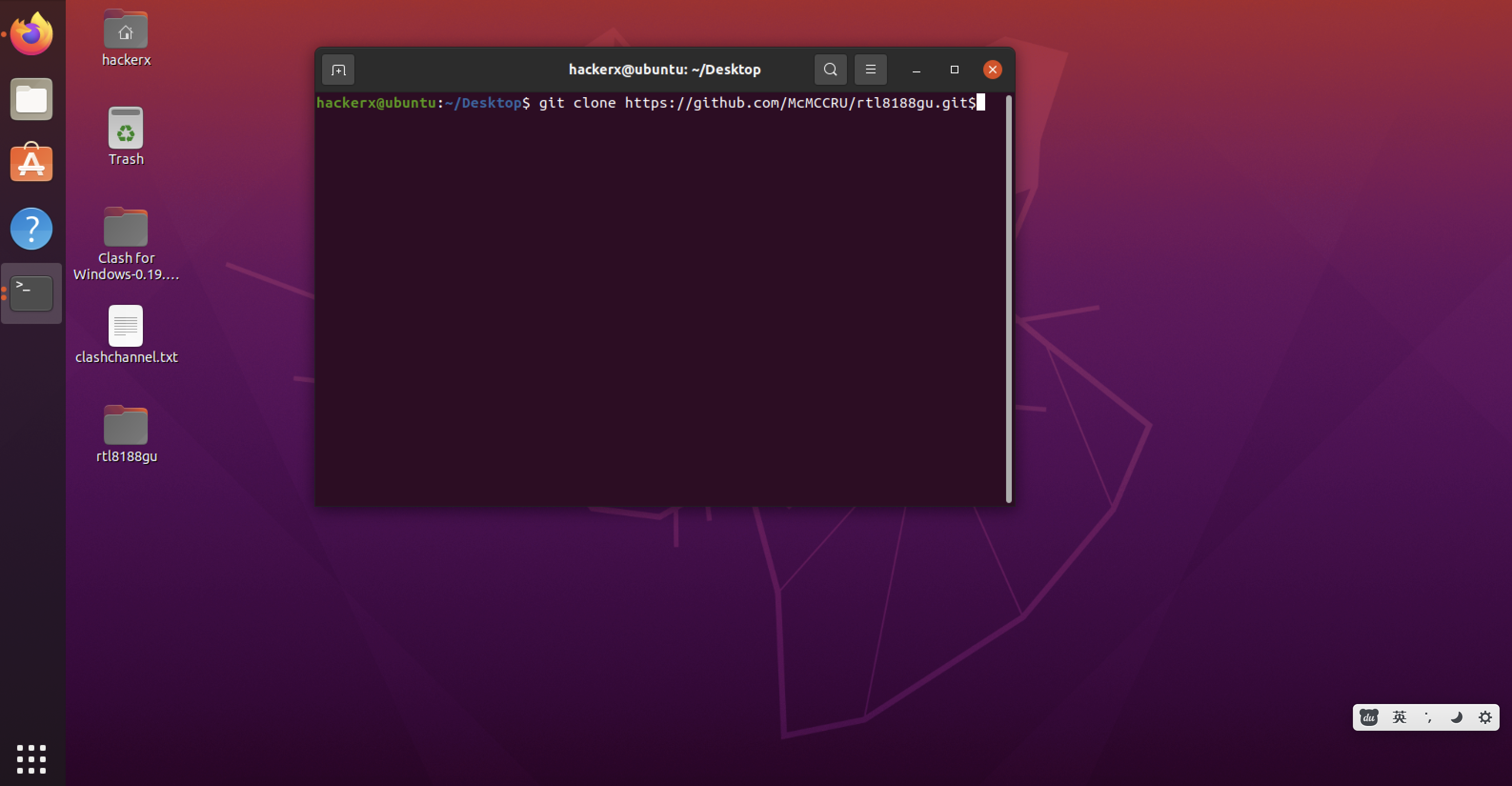The width and height of the screenshot is (1512, 786).
Task: Open the Files application from the dock
Action: [30, 99]
